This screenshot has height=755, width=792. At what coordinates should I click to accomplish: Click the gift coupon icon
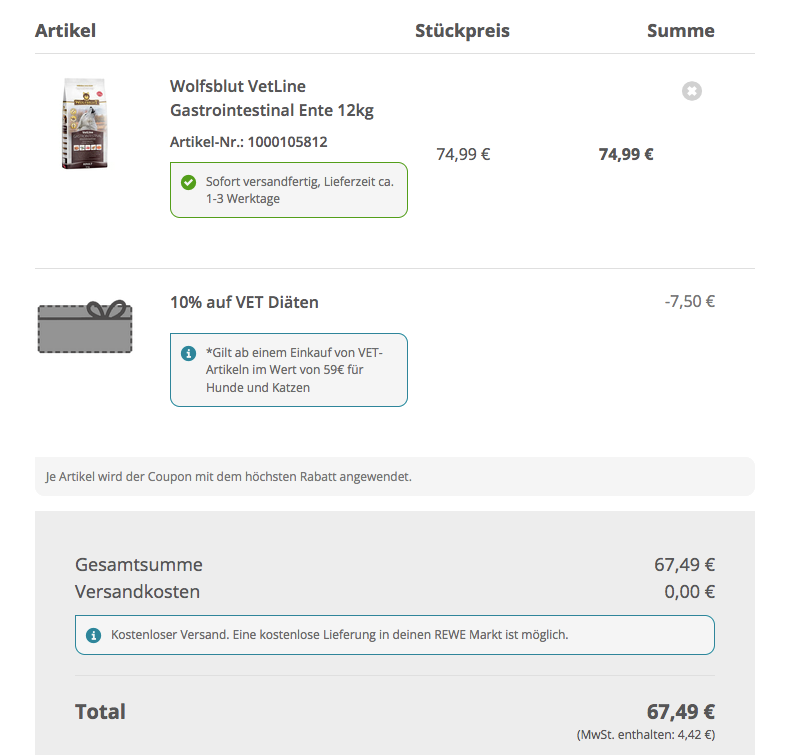tap(85, 327)
